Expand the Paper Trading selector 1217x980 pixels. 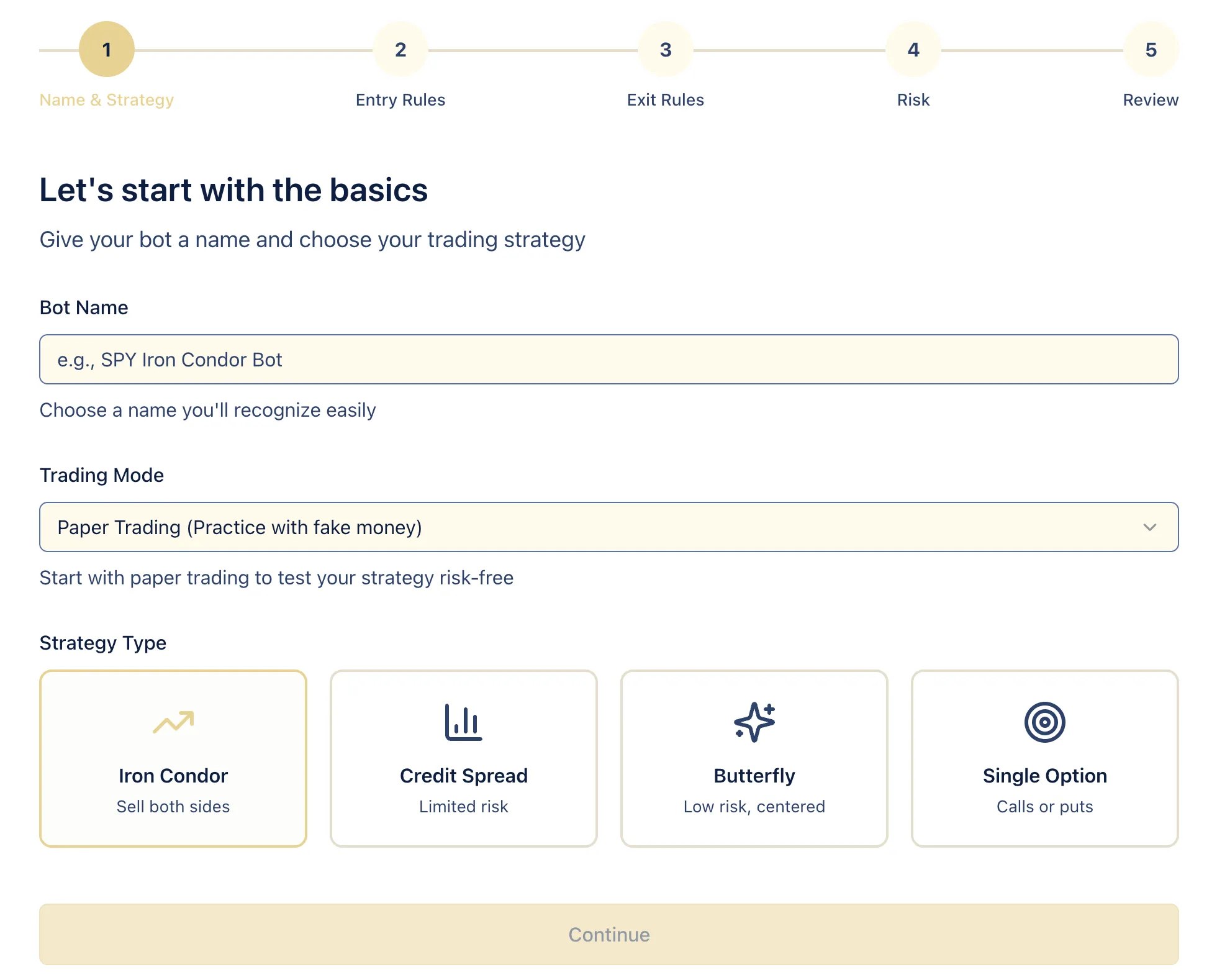[x=608, y=527]
